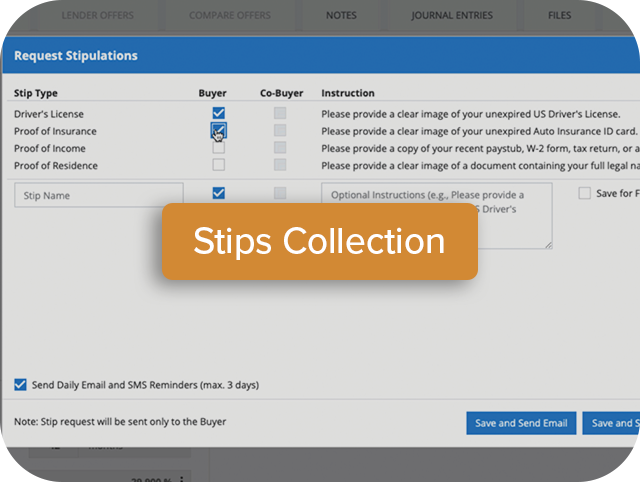Click into the Stip Name field
This screenshot has height=482, width=640.
point(98,195)
